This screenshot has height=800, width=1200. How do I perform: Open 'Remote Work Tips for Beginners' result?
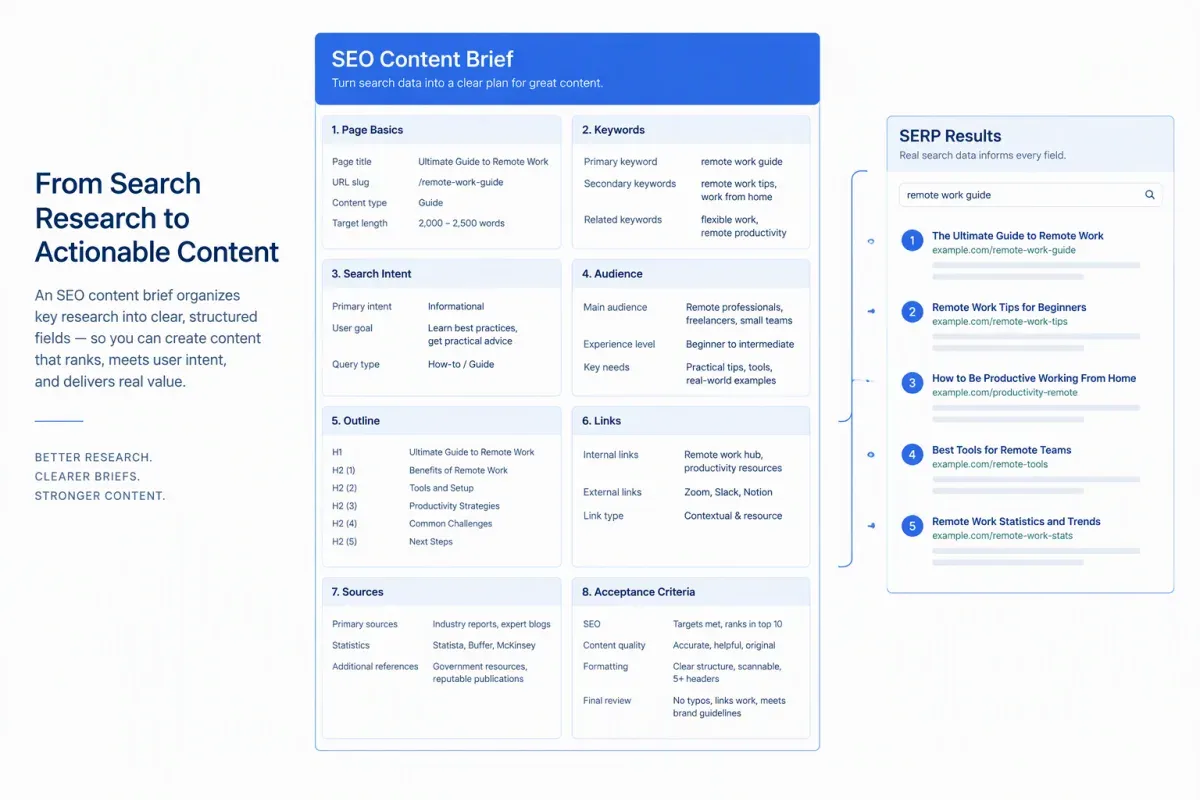point(1009,307)
